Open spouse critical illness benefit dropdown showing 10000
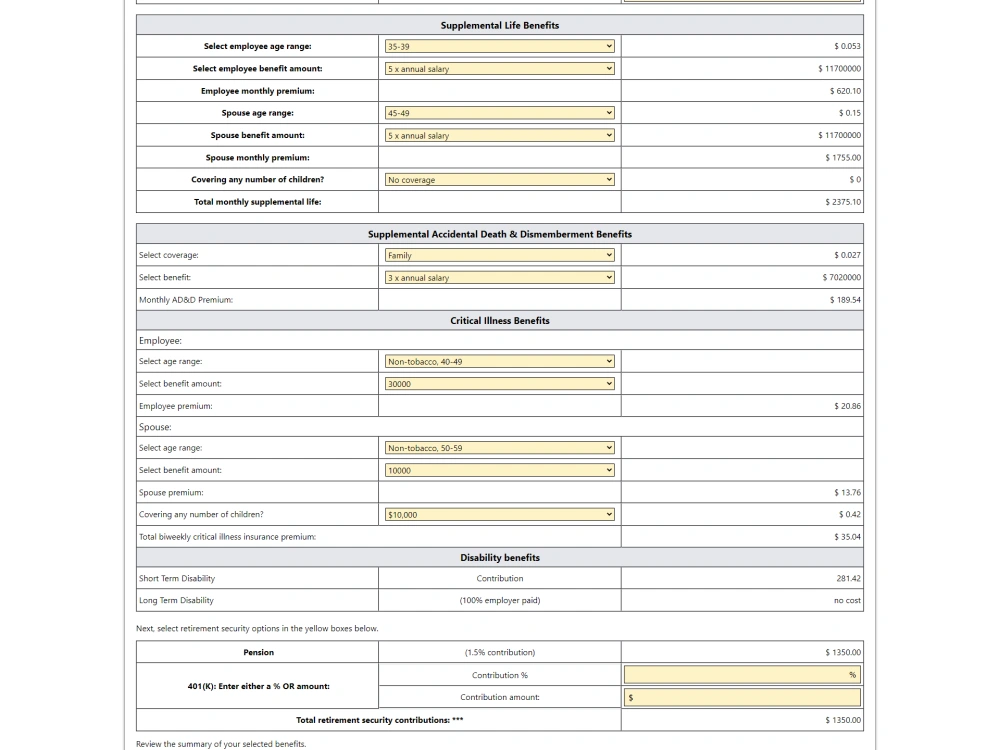This screenshot has height=750, width=1000. (499, 471)
